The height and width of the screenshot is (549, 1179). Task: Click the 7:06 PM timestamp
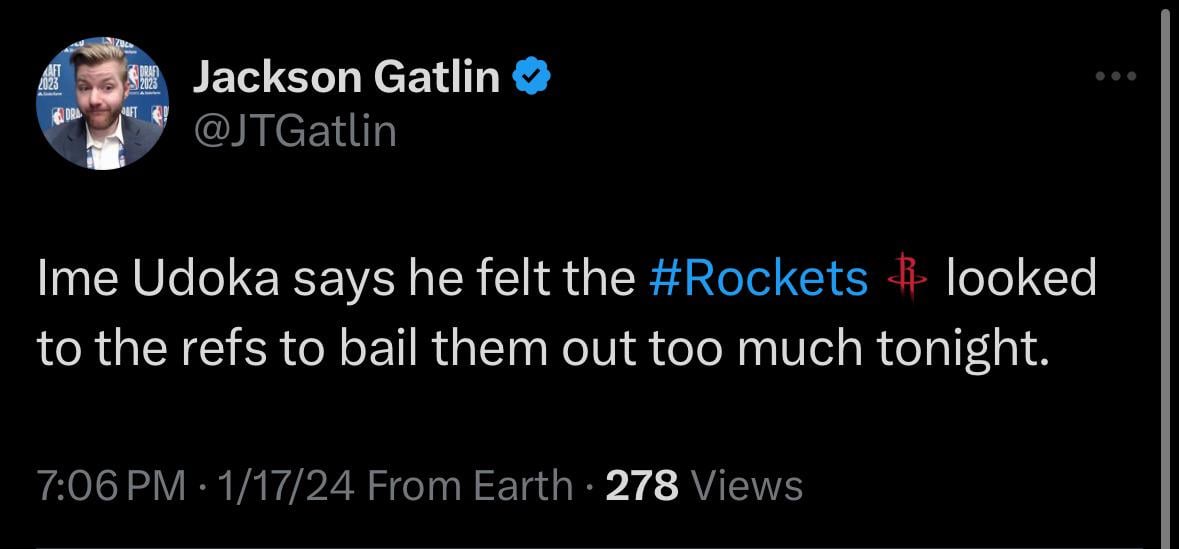point(111,486)
